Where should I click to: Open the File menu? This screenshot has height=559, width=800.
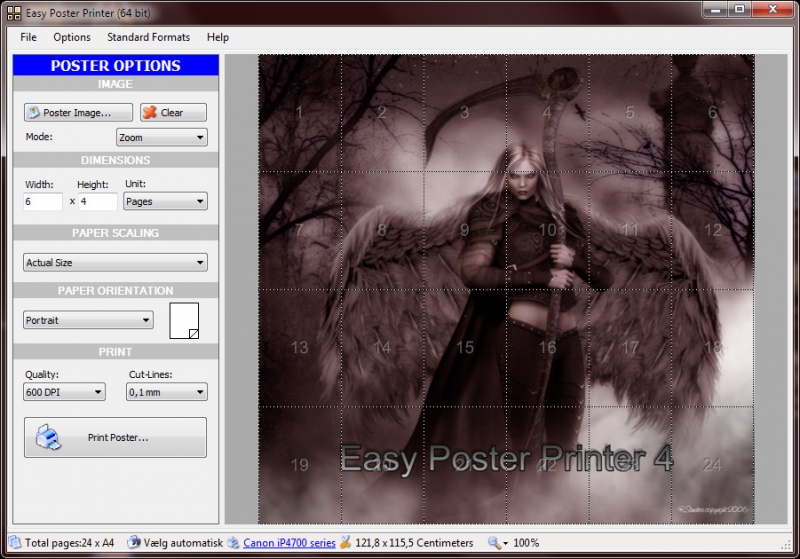coord(28,37)
